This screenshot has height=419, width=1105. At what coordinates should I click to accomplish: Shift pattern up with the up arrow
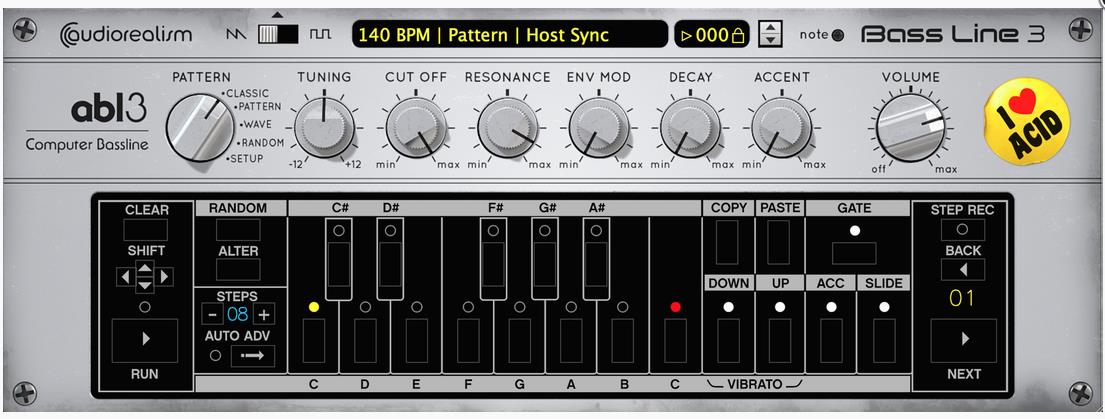(x=144, y=268)
